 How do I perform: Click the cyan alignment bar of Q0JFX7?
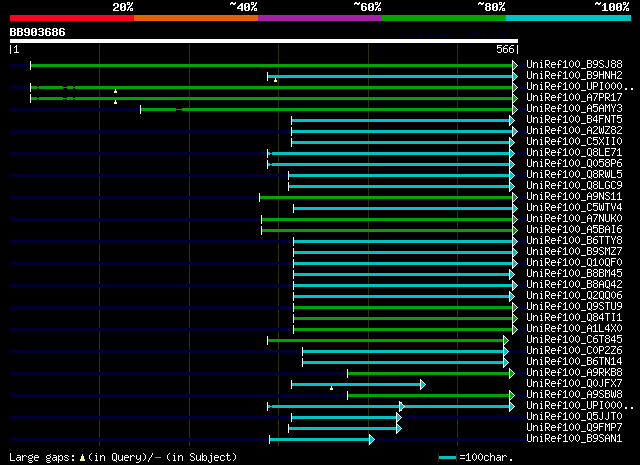click(356, 385)
